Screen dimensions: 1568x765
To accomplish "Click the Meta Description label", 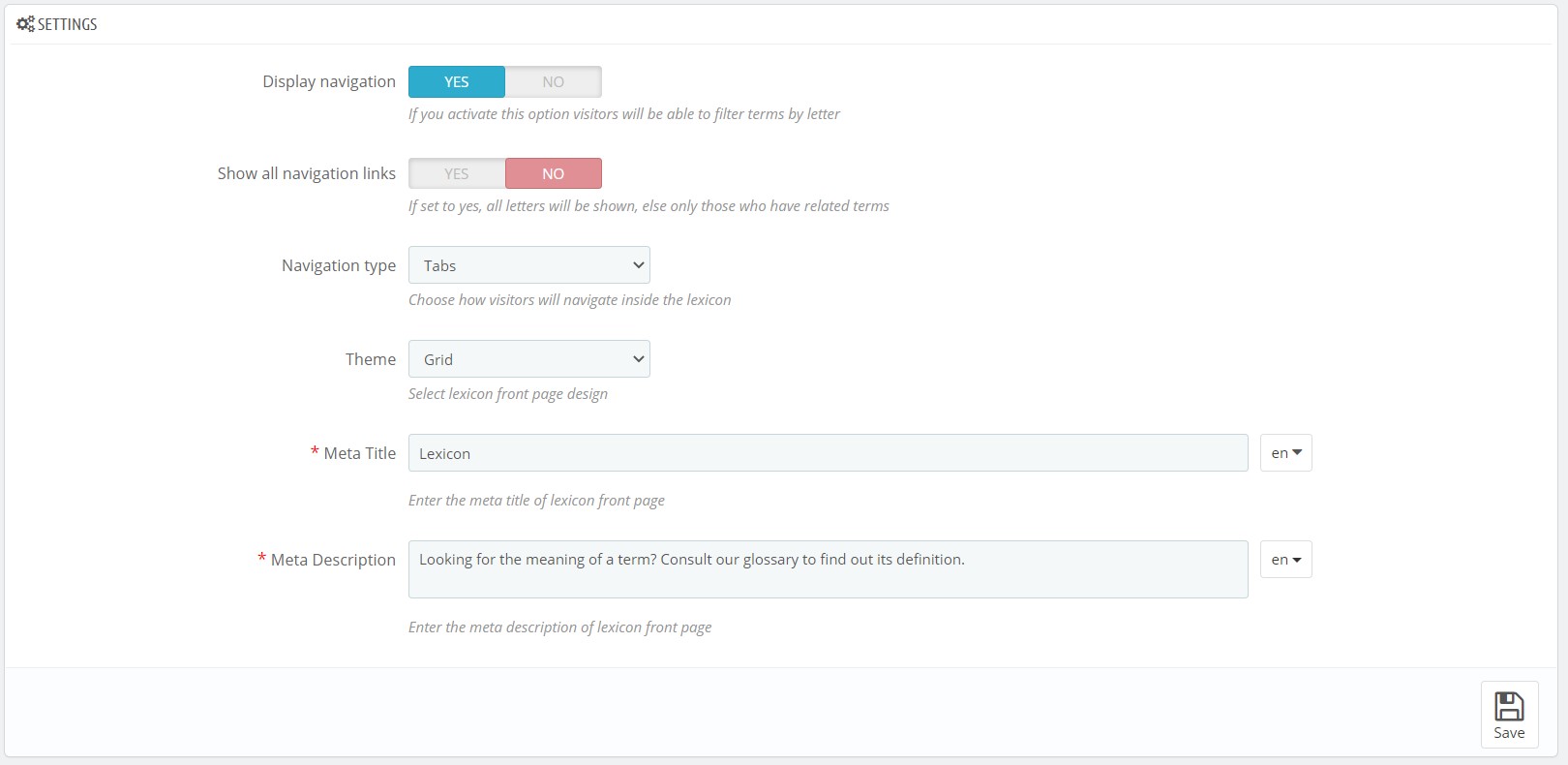I will [333, 560].
